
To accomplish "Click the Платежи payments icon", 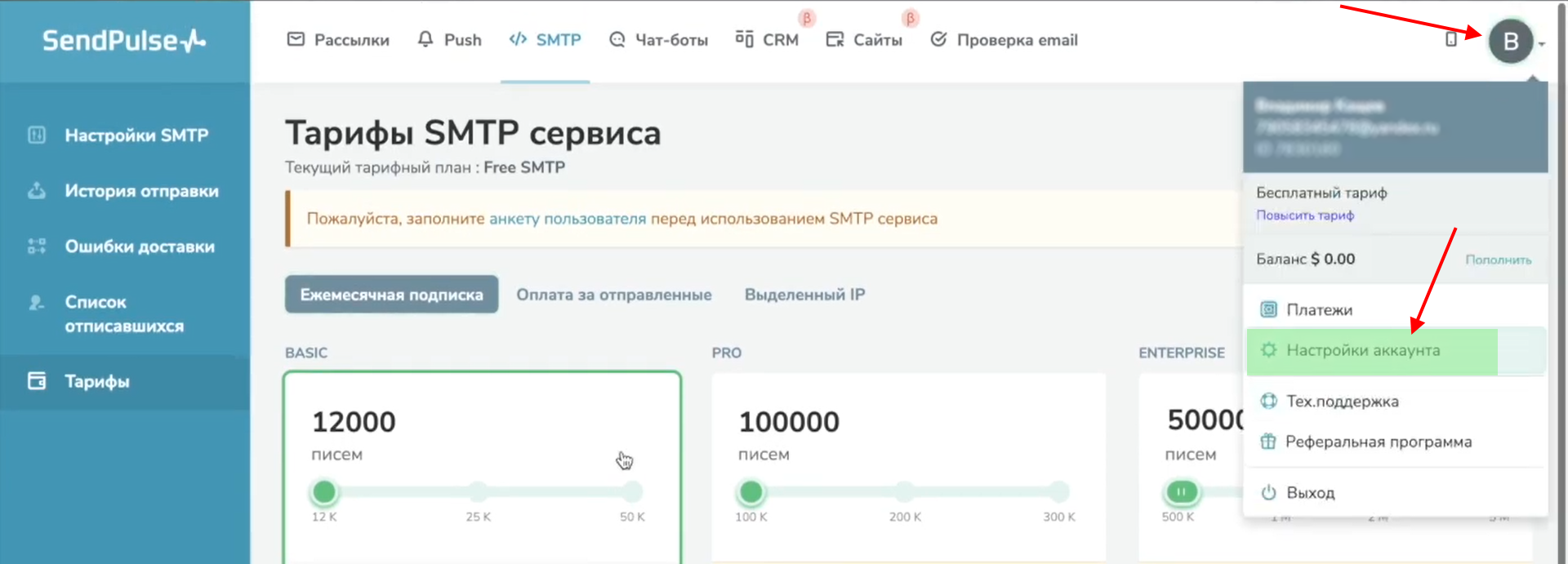I will click(x=1268, y=309).
